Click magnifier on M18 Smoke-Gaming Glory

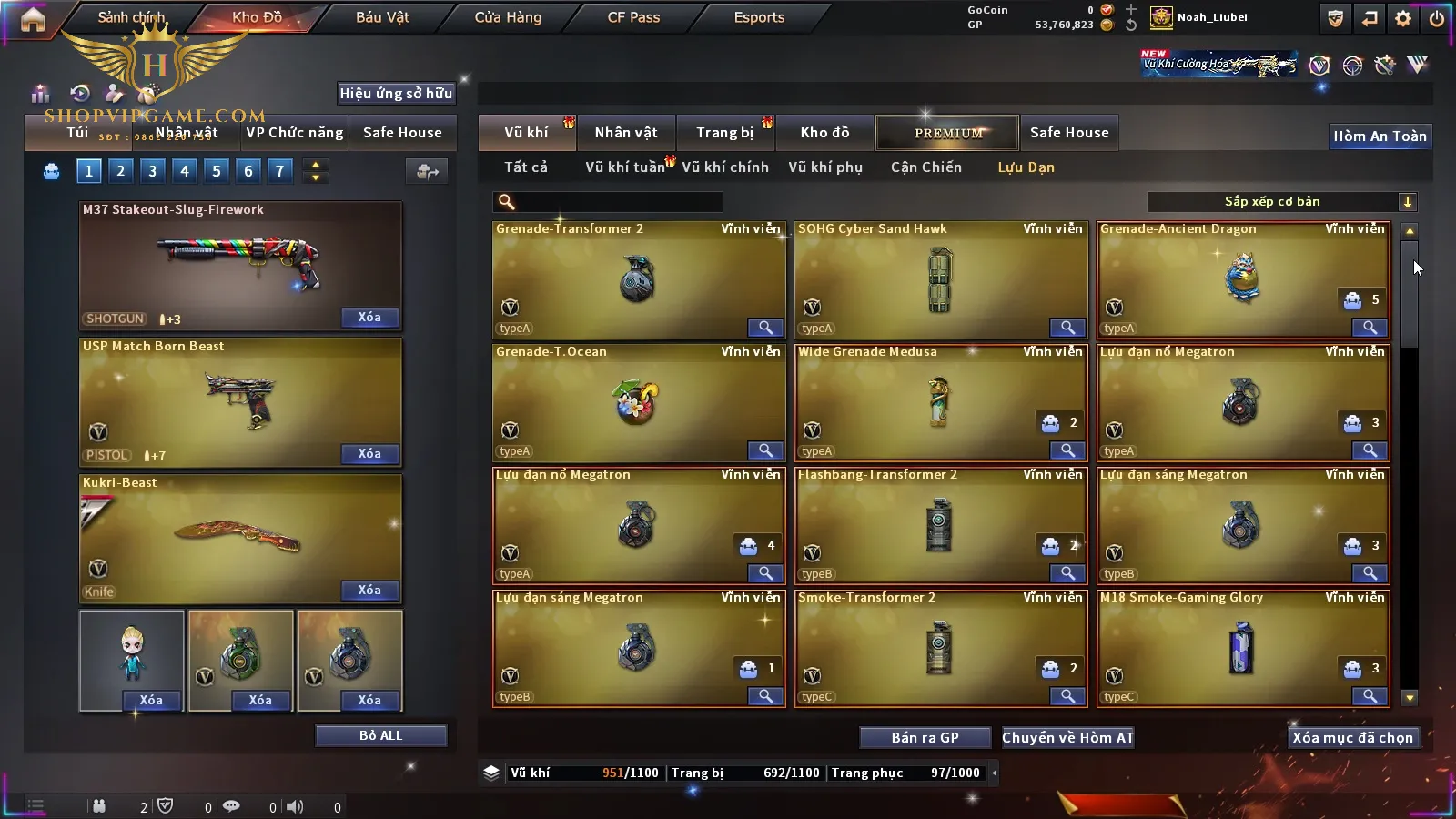pyautogui.click(x=1370, y=696)
